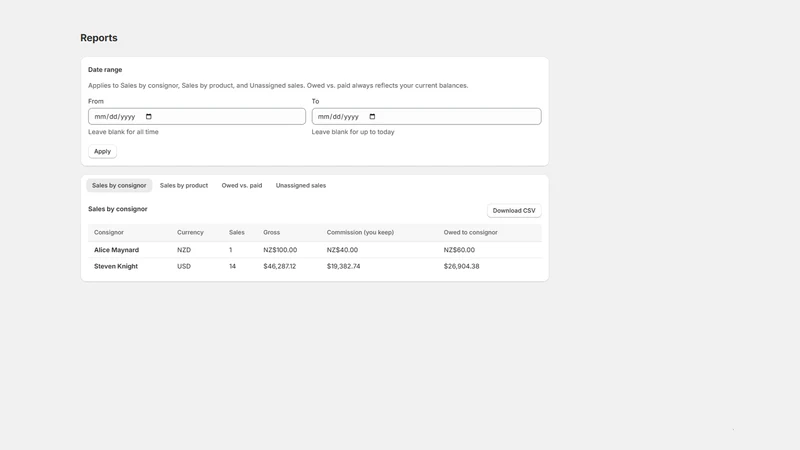The image size is (800, 450).
Task: Click the Consignor column header
Action: click(109, 232)
